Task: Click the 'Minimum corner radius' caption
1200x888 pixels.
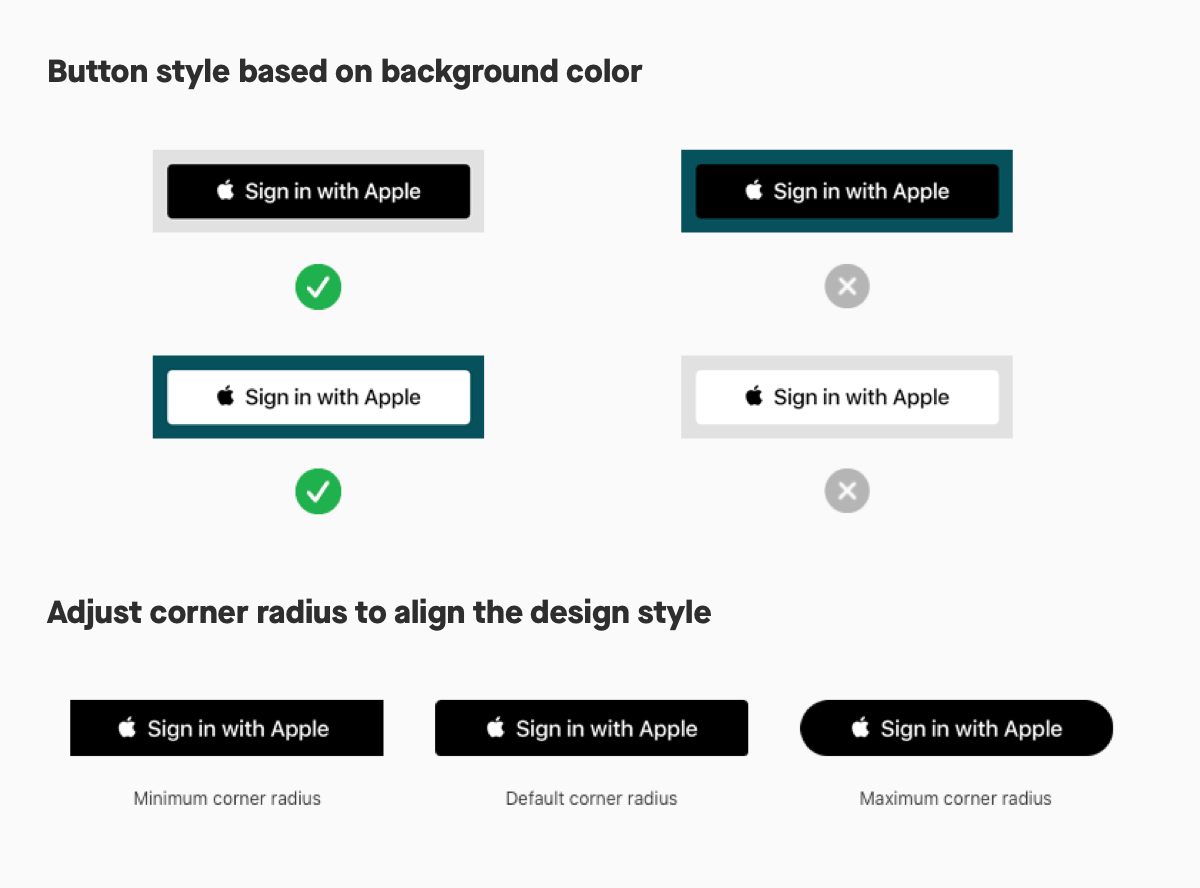Action: [227, 799]
